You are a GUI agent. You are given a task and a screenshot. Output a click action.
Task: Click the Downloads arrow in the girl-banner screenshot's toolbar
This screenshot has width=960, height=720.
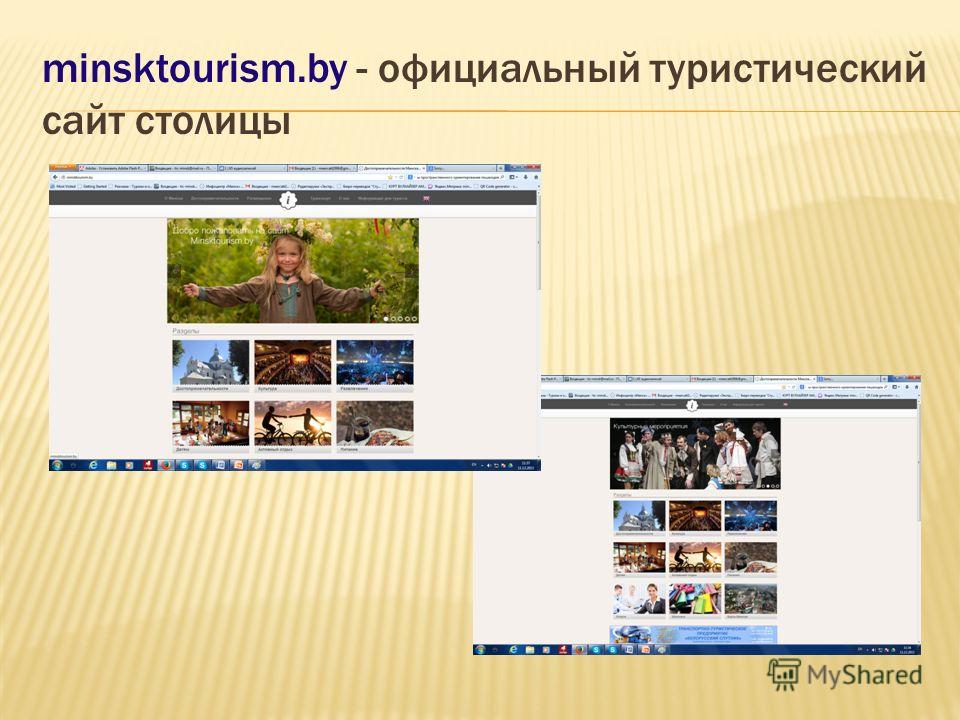(x=525, y=177)
